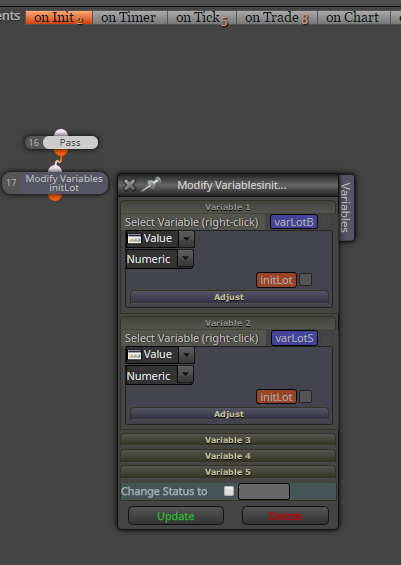
Task: Click the Adjust button in Variable 1
Action: point(229,297)
